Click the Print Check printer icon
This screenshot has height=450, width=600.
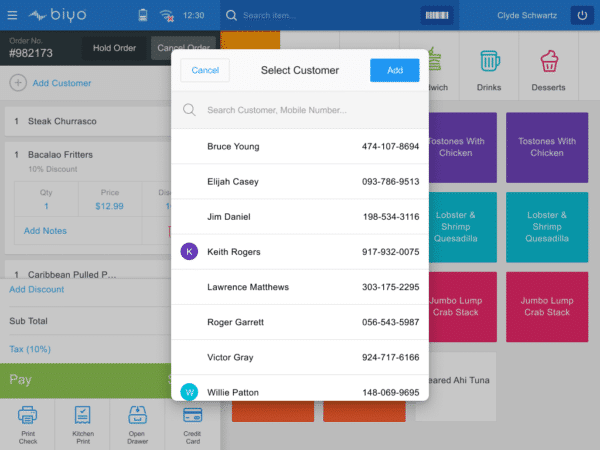point(28,415)
